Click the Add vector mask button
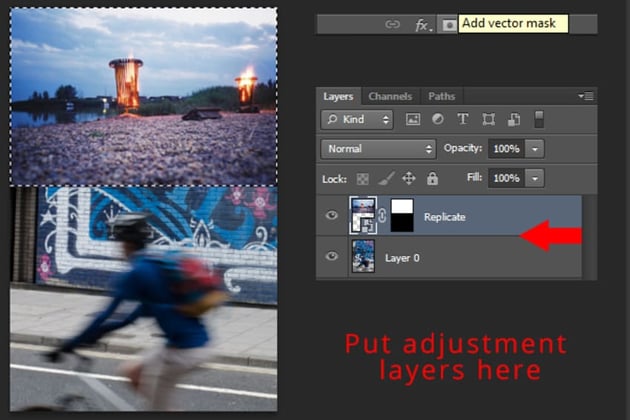 449,25
